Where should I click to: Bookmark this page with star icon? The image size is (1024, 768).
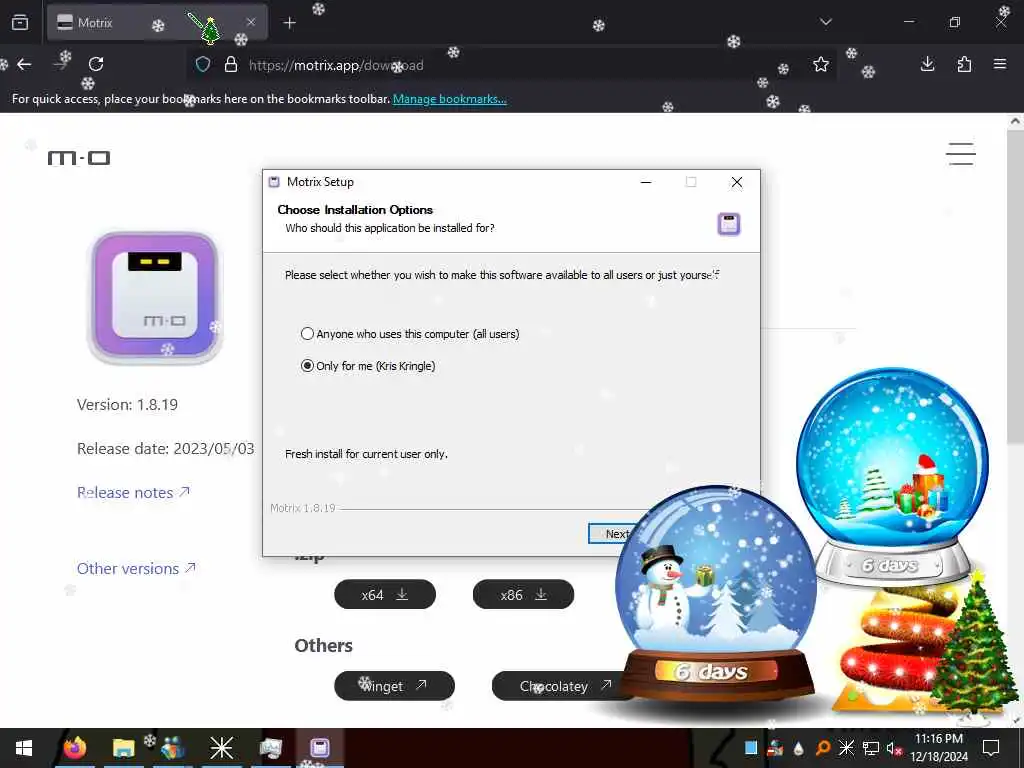(821, 64)
